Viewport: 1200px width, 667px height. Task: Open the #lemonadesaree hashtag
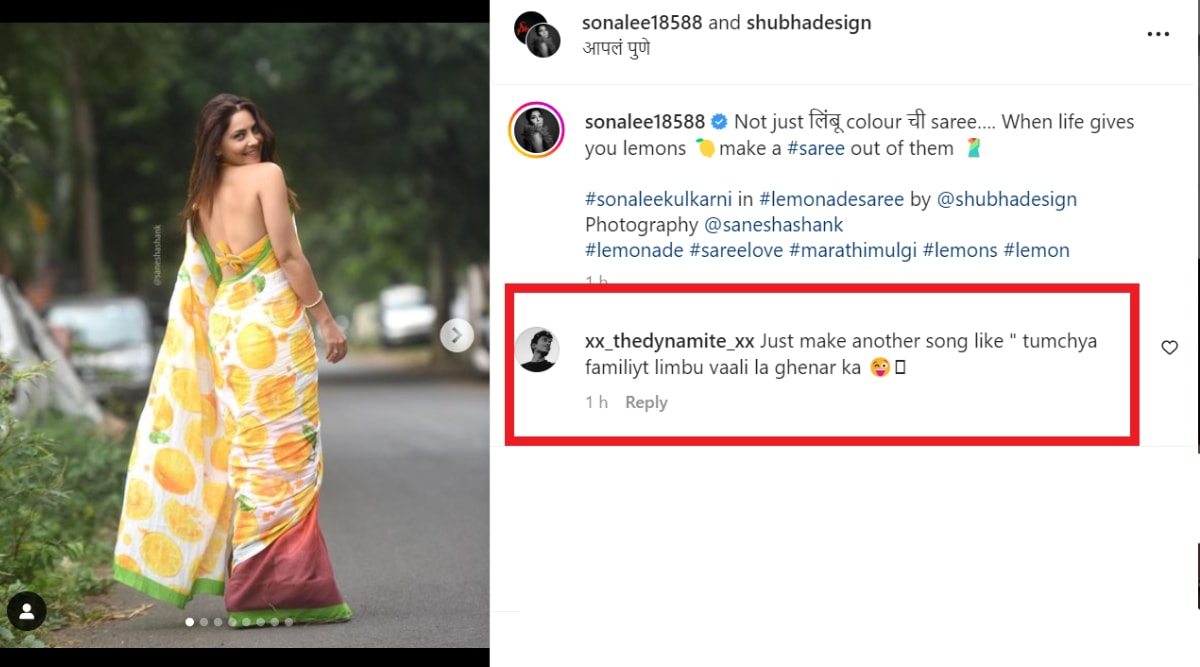[831, 199]
